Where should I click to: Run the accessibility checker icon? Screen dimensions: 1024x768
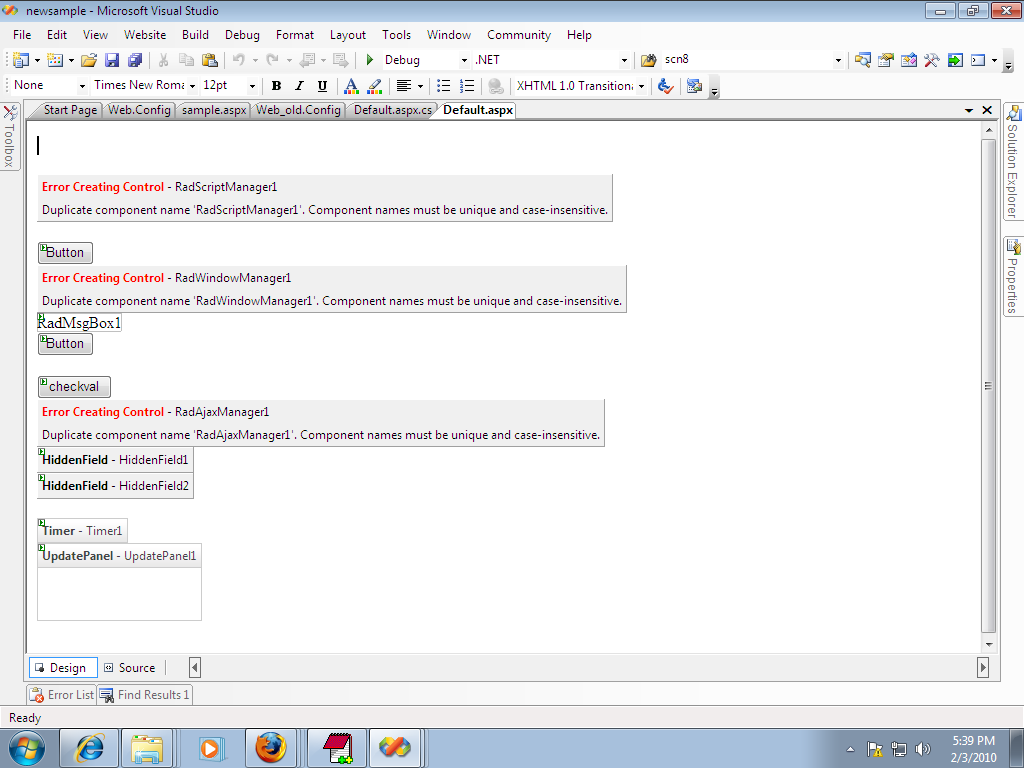665,86
